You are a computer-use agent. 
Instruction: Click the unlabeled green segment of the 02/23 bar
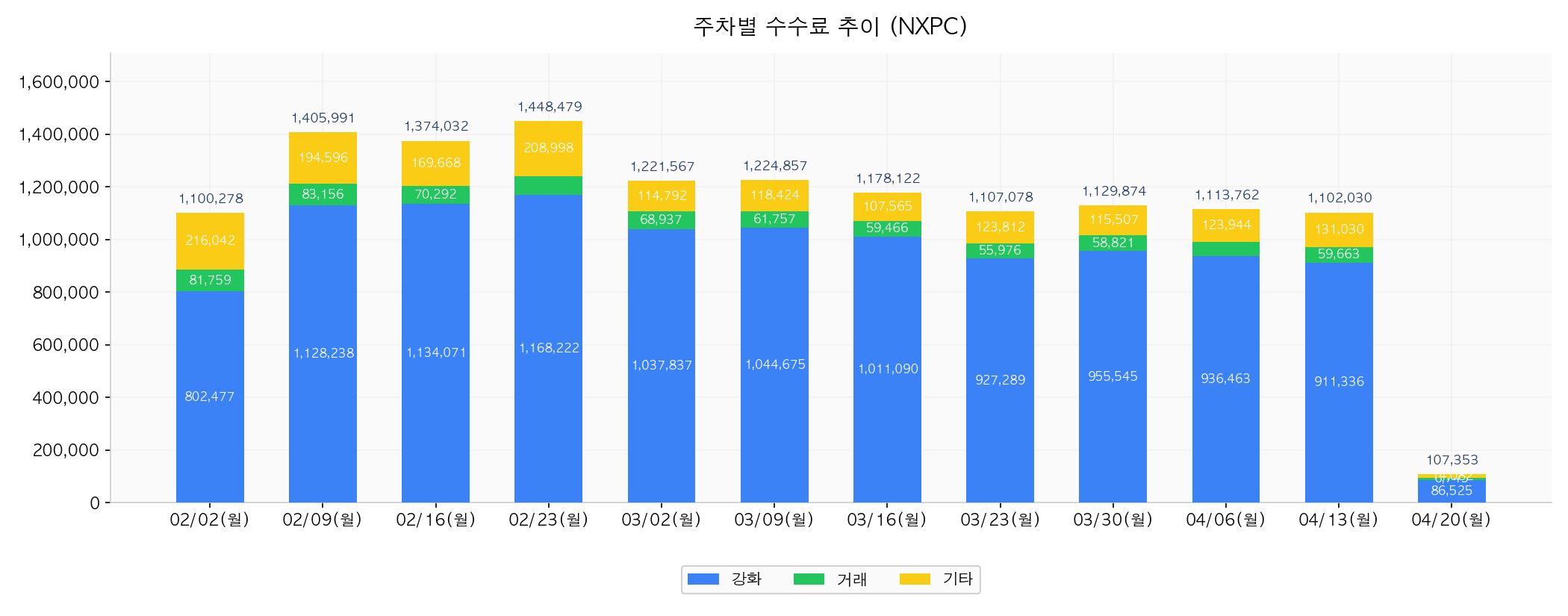click(548, 186)
